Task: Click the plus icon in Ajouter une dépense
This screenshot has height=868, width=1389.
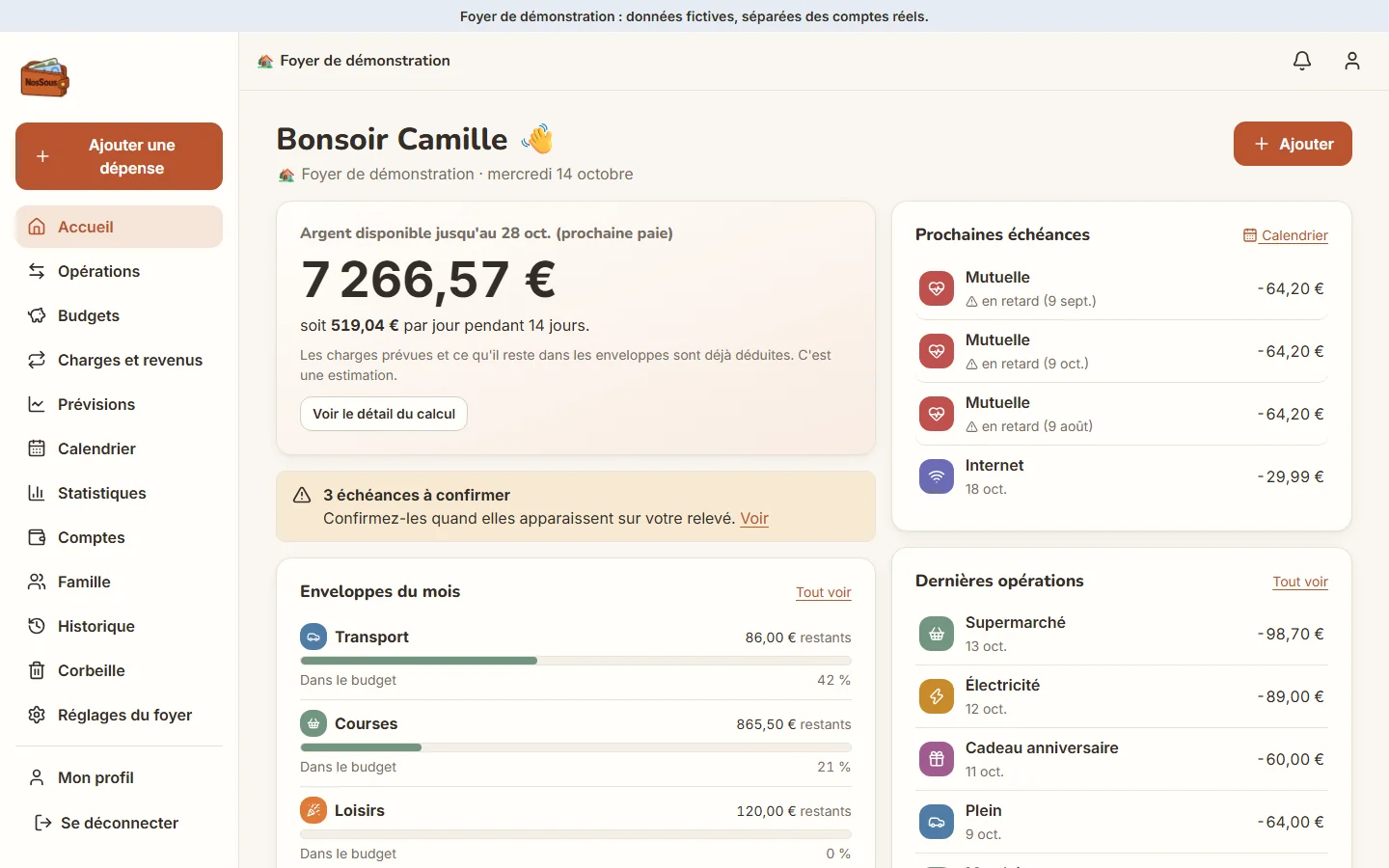Action: click(42, 156)
